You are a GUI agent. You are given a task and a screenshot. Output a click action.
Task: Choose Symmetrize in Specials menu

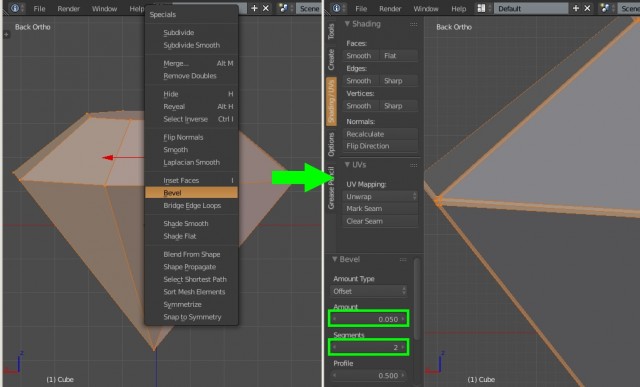[x=191, y=305]
